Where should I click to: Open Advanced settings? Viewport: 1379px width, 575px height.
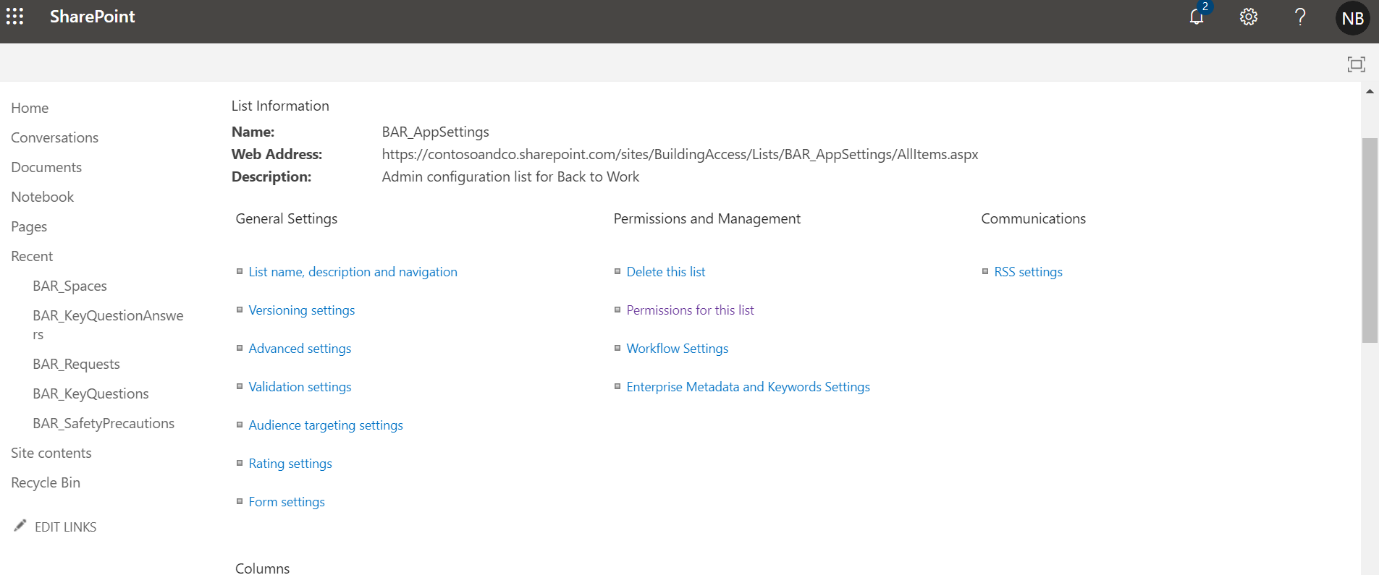[x=300, y=349]
